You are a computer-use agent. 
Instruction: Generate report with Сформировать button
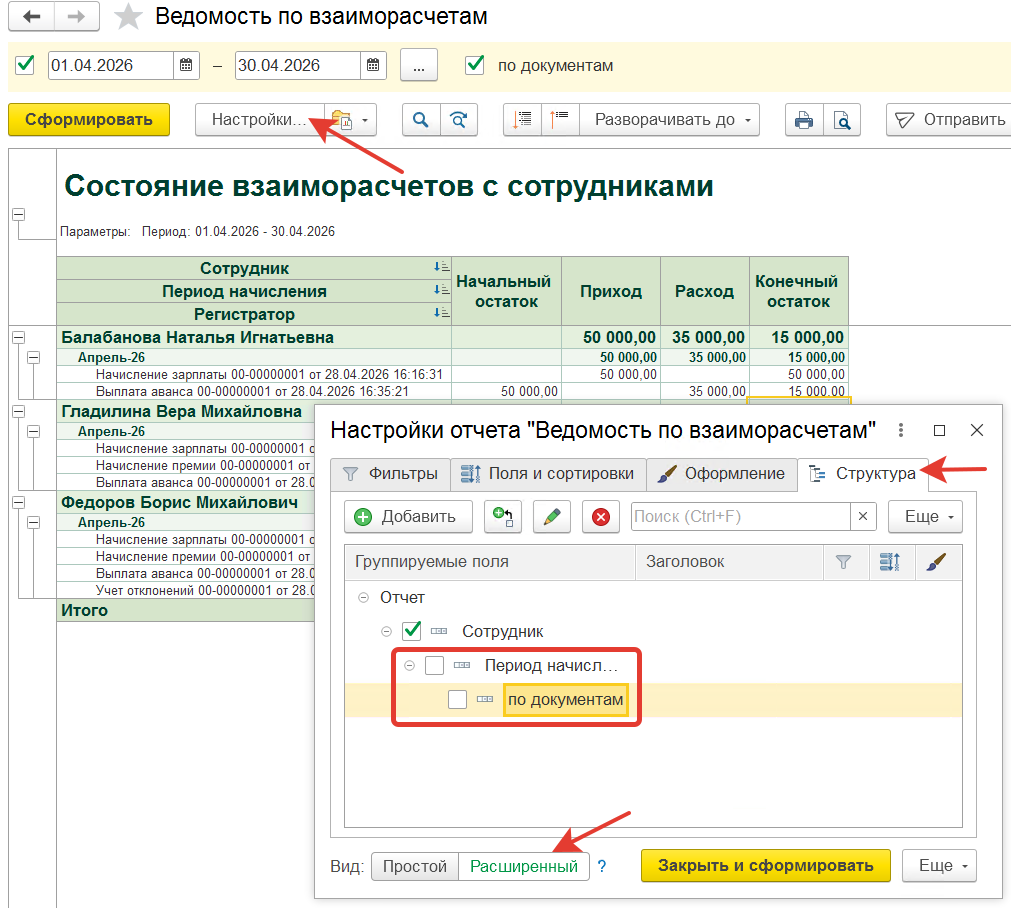coord(89,119)
